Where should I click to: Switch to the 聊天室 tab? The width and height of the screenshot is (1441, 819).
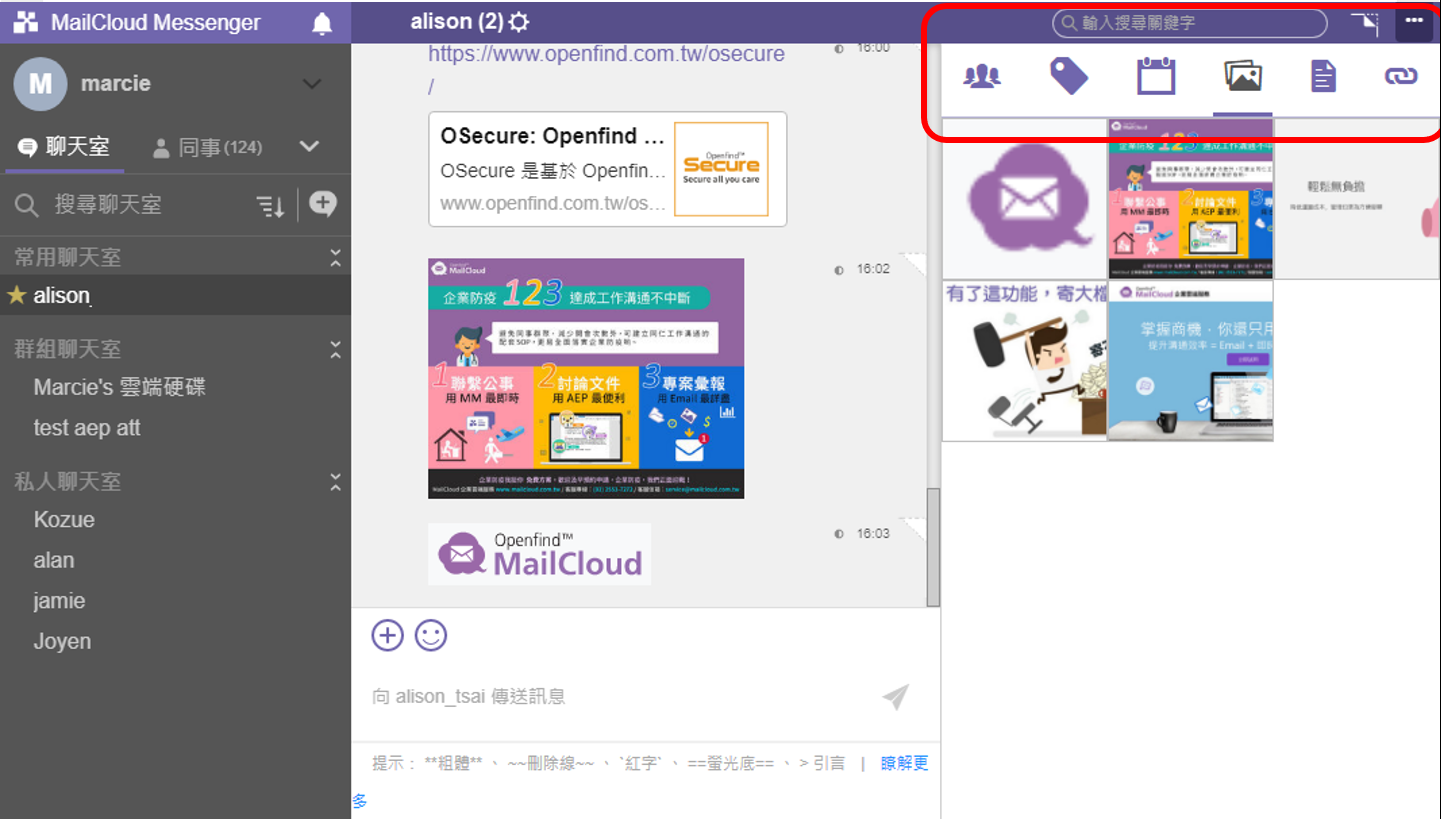coord(64,148)
